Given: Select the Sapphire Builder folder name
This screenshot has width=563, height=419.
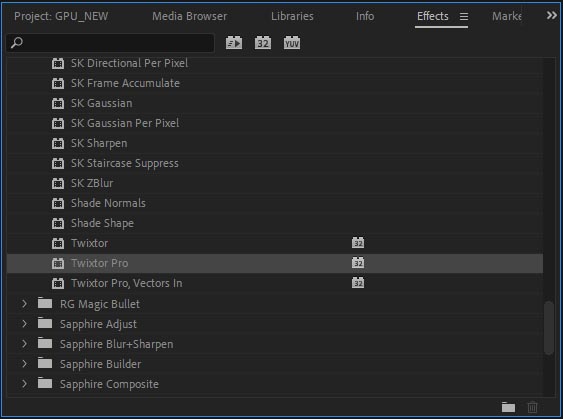Looking at the screenshot, I should [101, 364].
